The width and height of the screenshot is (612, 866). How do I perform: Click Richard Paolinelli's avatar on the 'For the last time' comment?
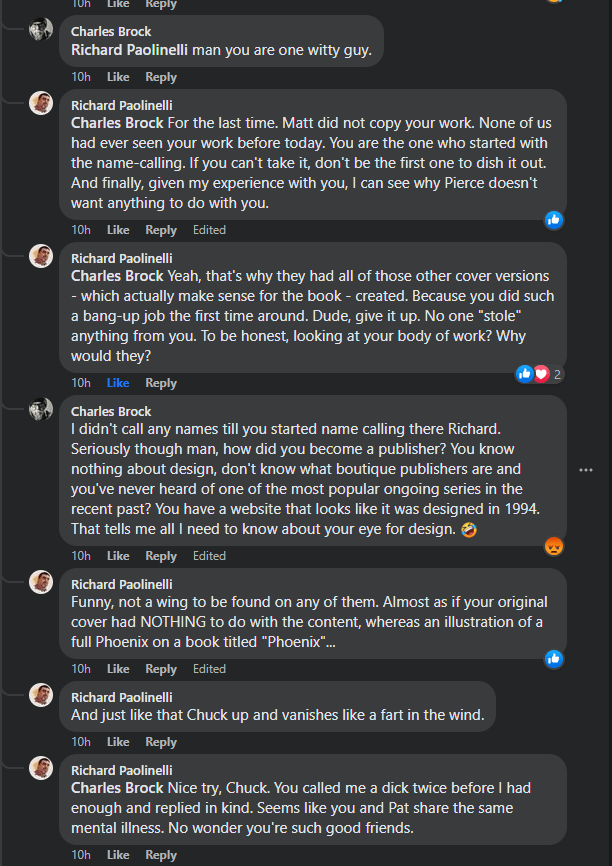tap(41, 103)
